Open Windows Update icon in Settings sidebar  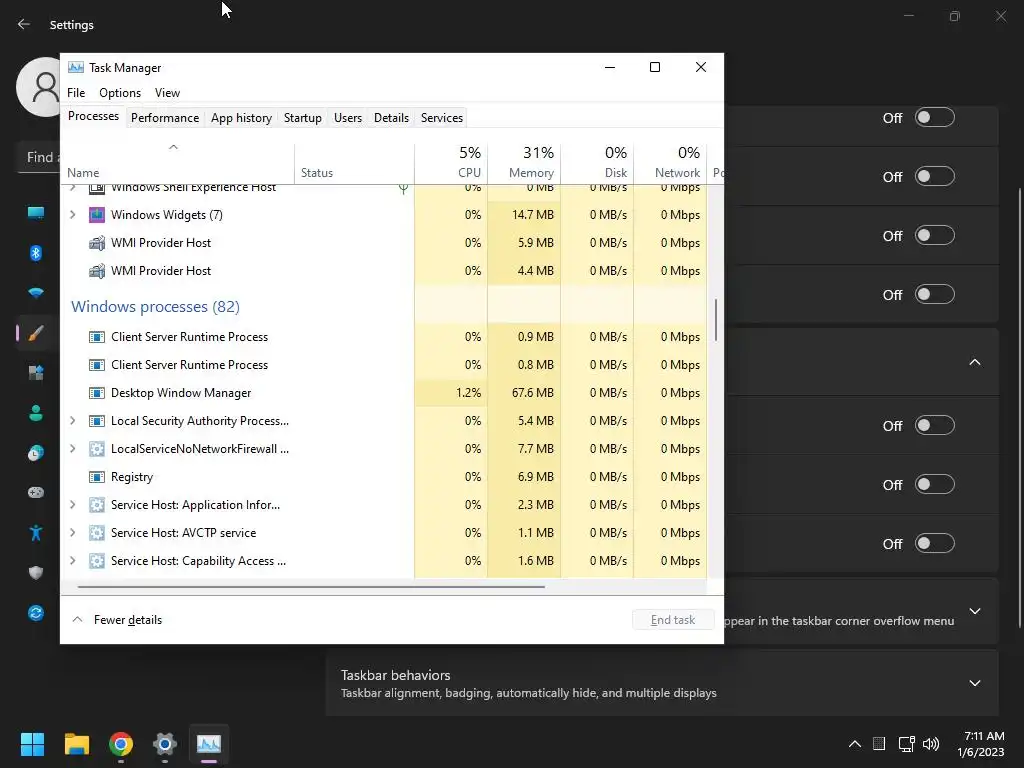36,613
